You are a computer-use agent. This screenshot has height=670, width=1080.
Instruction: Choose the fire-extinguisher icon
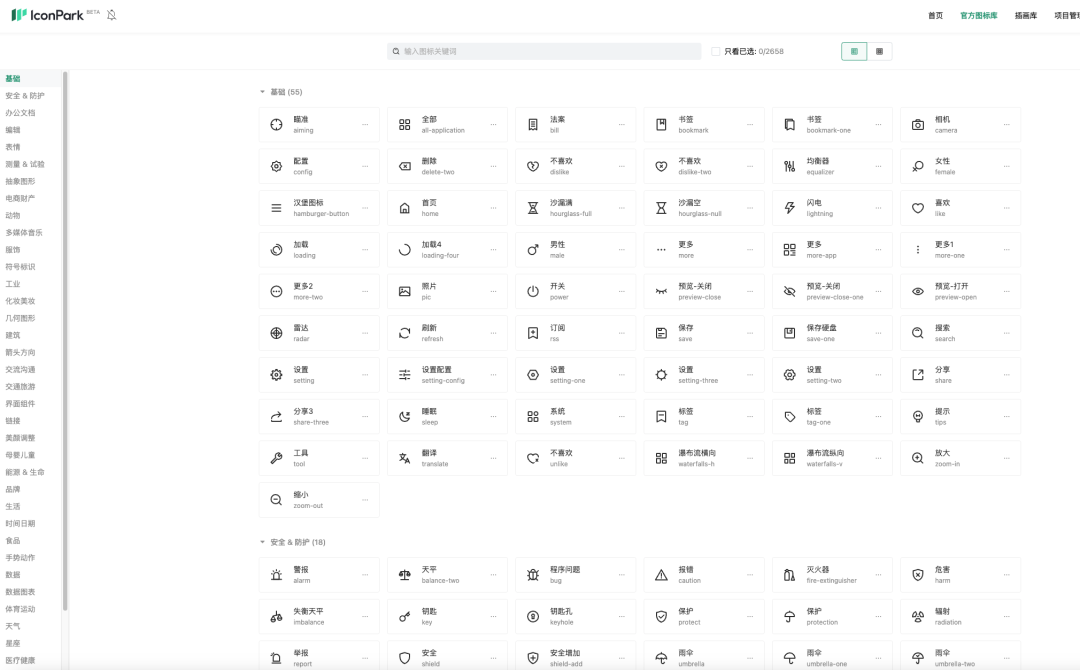click(x=789, y=575)
